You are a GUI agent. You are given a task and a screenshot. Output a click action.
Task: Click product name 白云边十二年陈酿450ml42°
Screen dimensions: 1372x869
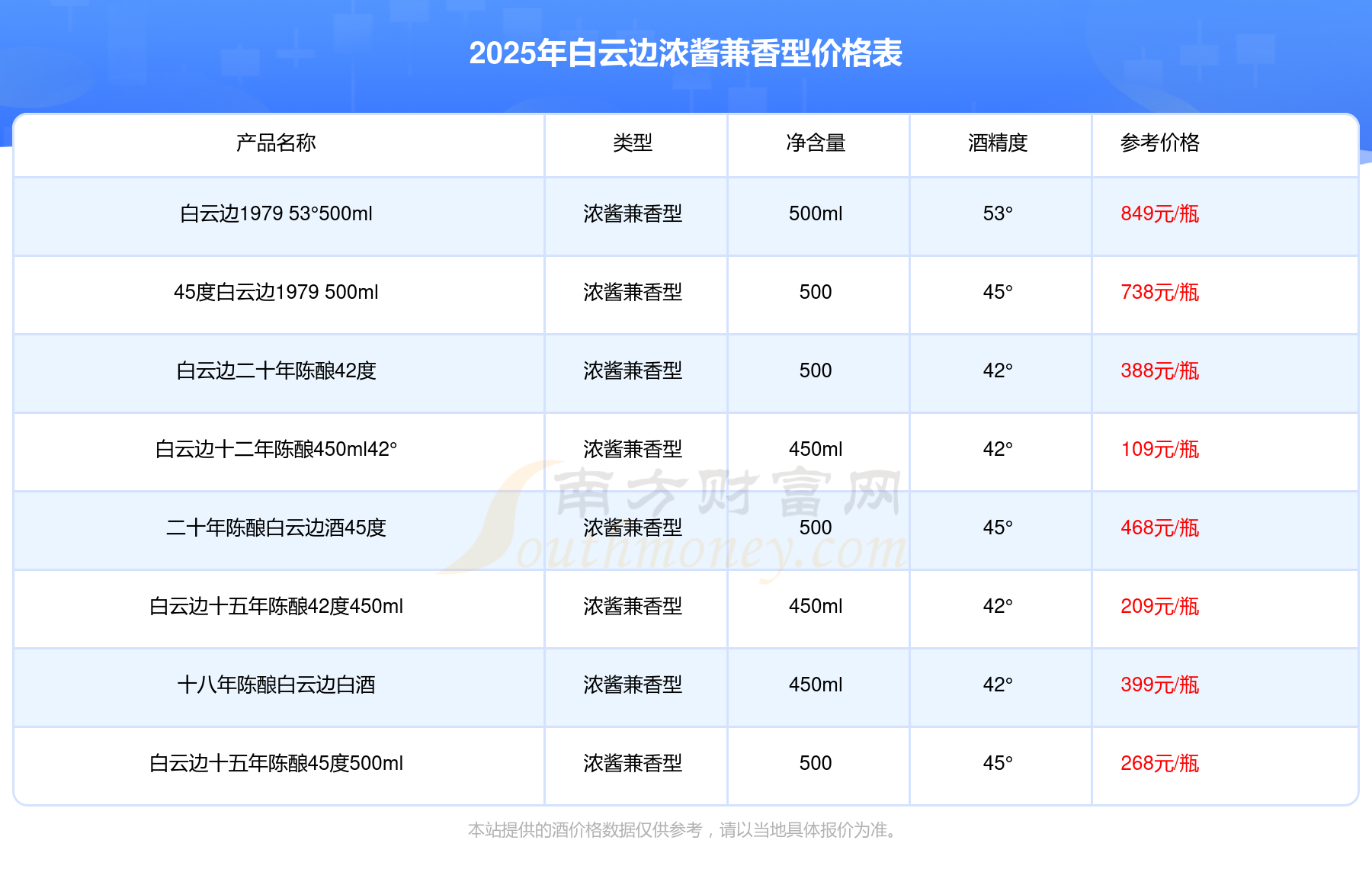click(276, 449)
